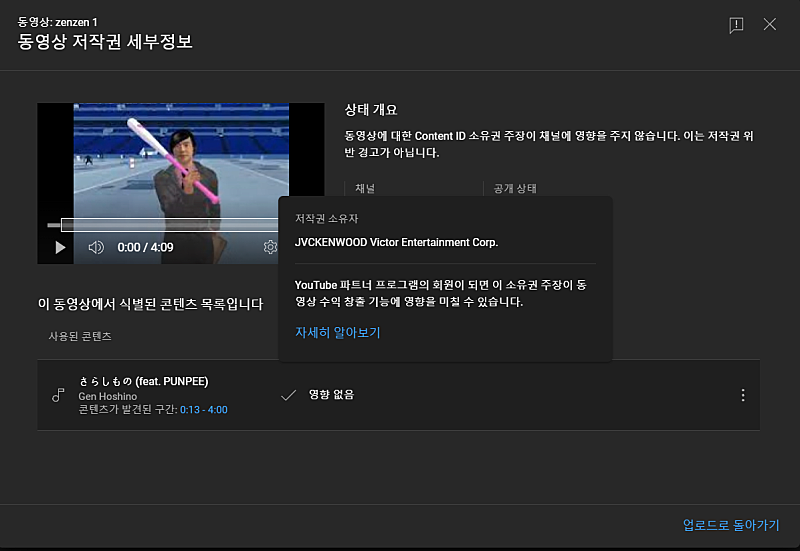Click the Gen Hoshino artist name

tap(108, 396)
